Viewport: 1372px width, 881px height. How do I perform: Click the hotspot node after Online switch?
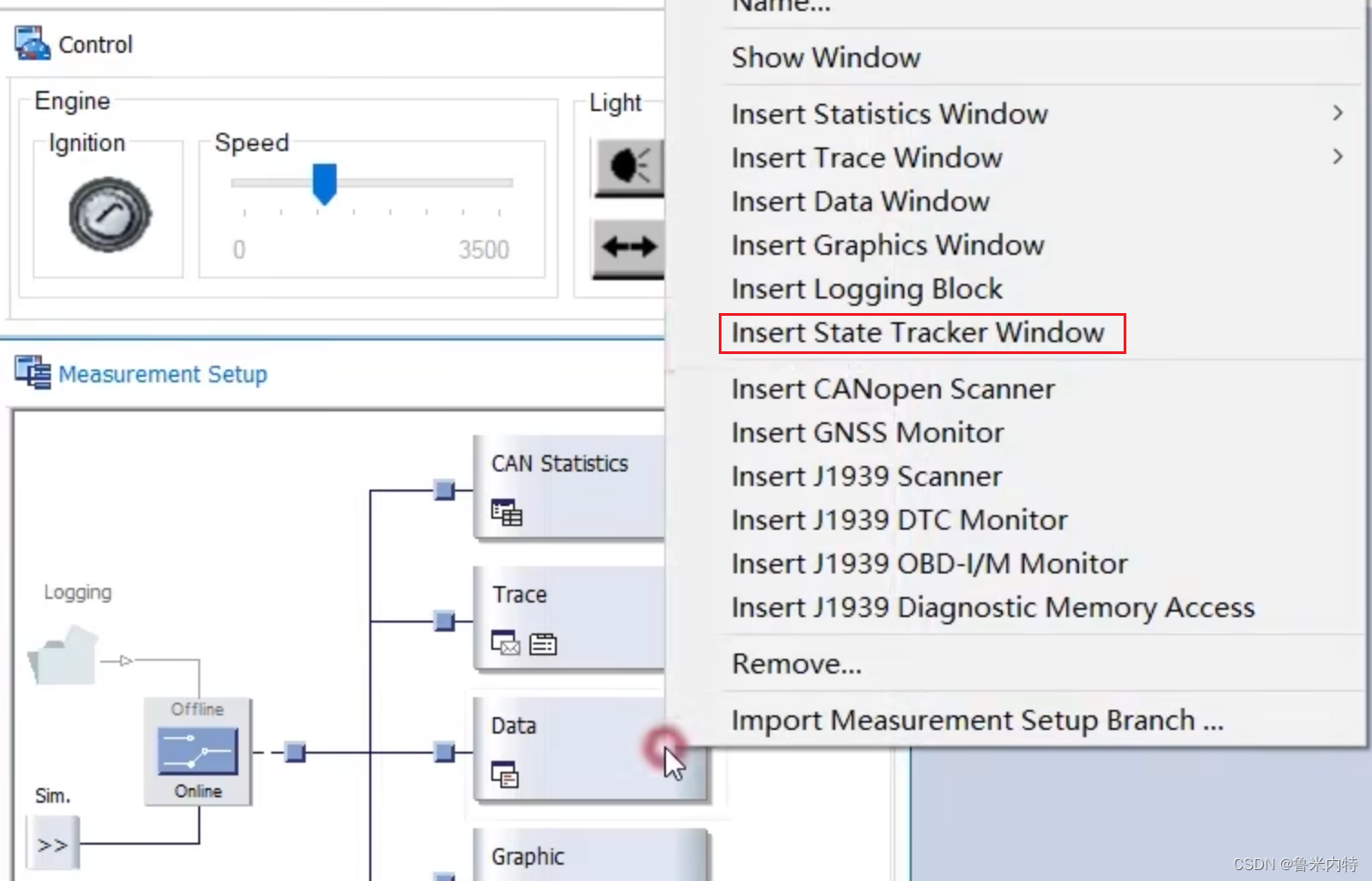295,753
